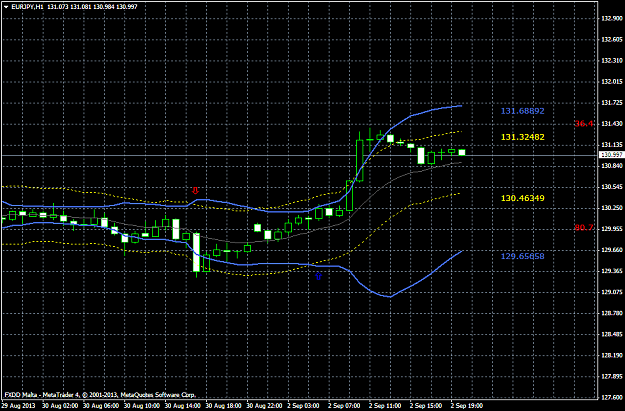The height and width of the screenshot is (411, 625).
Task: Click the 132.015 price scale label
Action: [612, 82]
